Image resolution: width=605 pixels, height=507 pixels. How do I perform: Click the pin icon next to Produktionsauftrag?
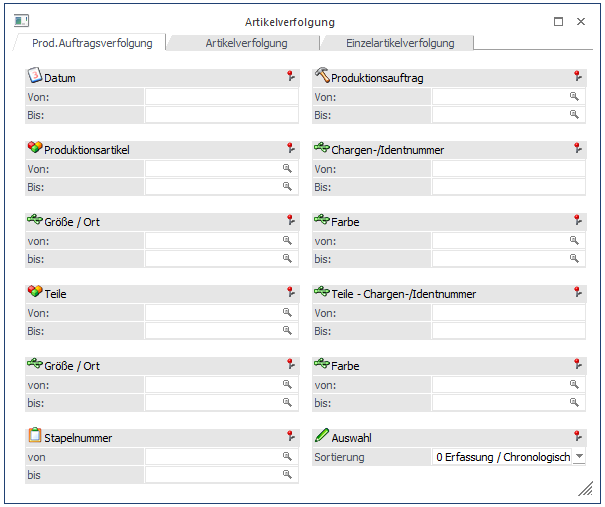click(578, 77)
